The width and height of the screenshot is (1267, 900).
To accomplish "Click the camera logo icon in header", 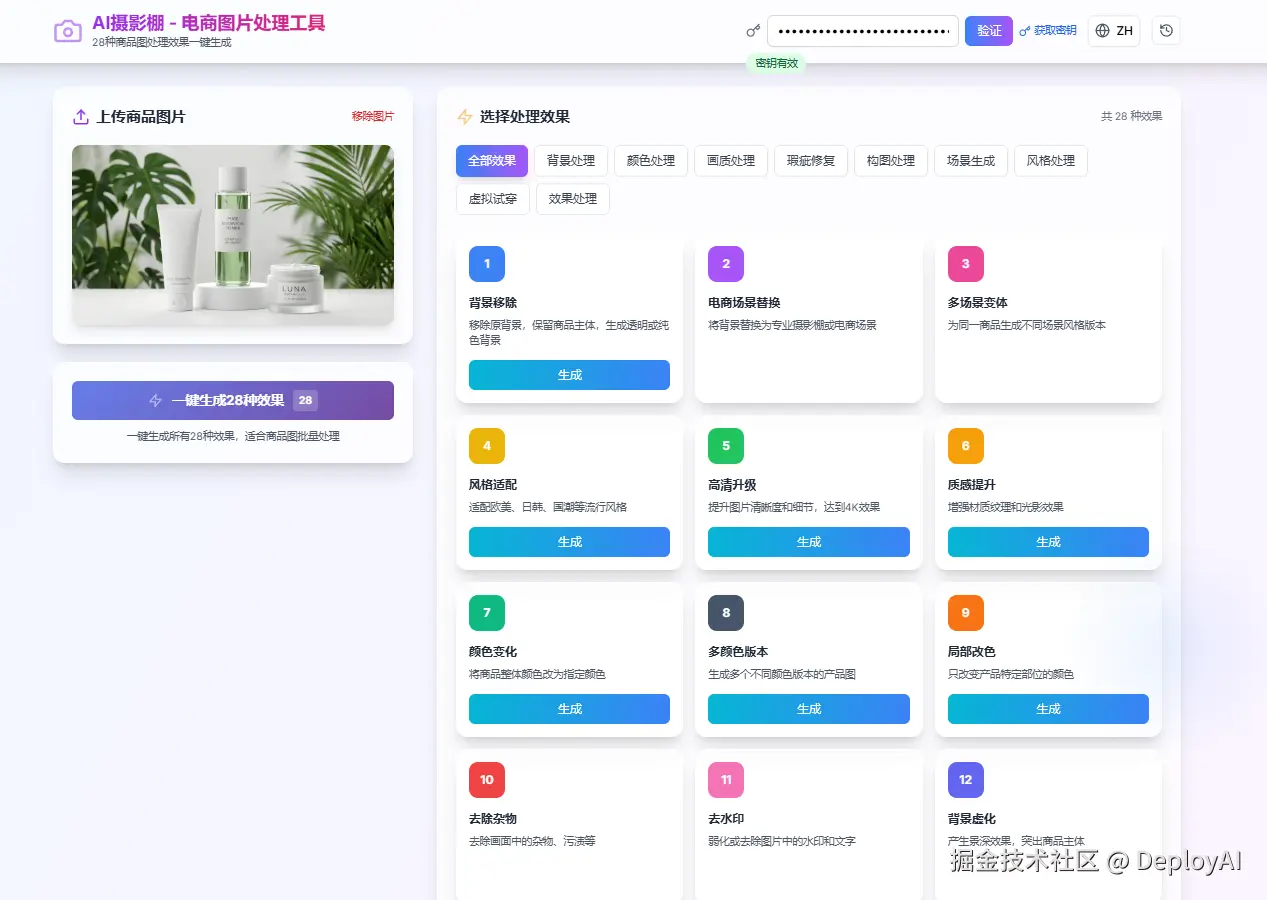I will click(68, 31).
